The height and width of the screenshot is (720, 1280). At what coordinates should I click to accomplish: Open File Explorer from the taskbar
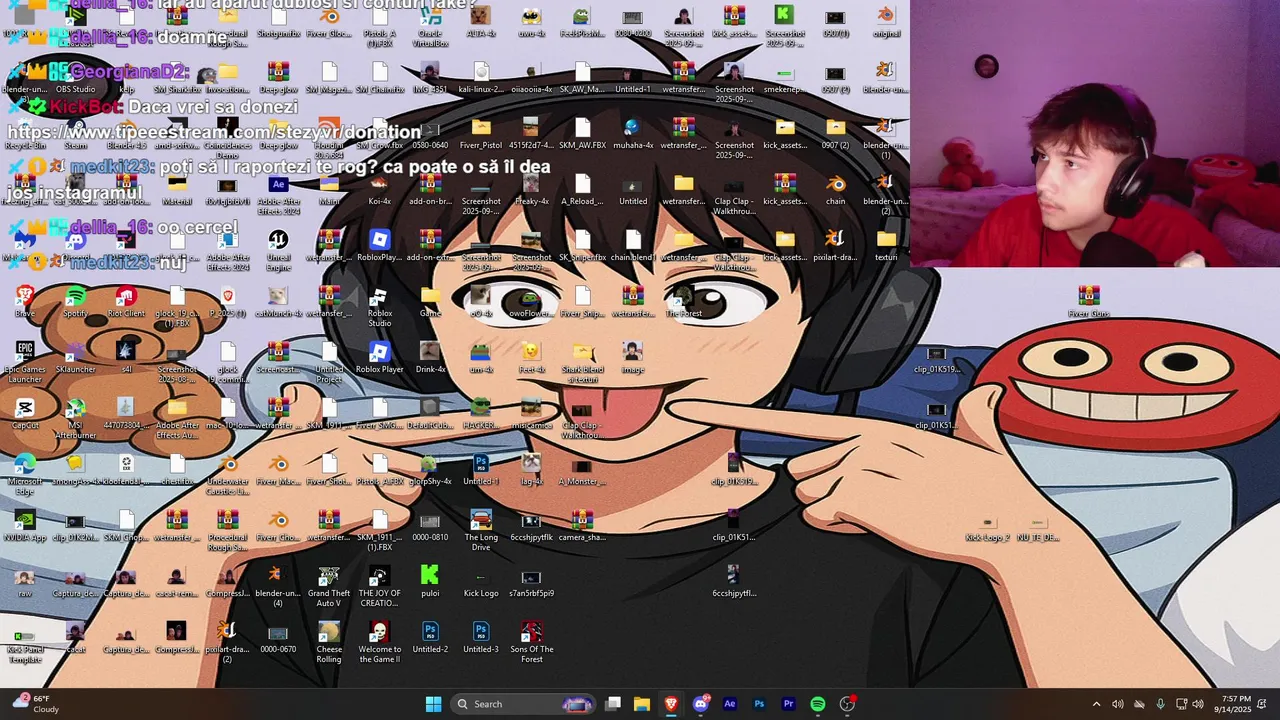pos(642,704)
